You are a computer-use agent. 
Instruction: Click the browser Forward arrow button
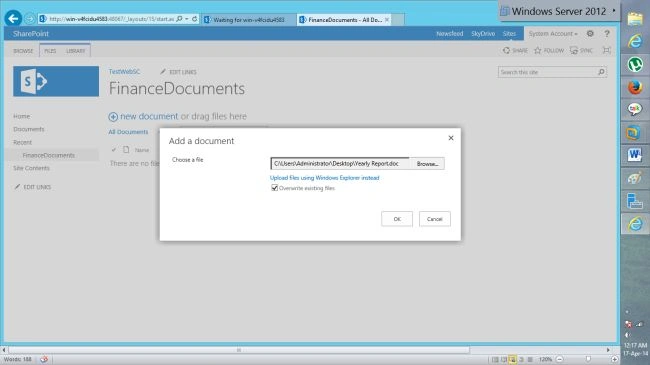tap(29, 19)
